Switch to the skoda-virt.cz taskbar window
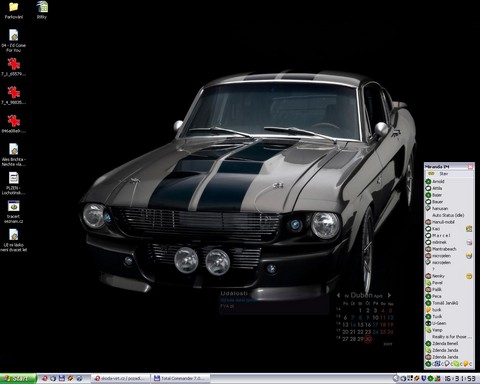 pyautogui.click(x=121, y=379)
